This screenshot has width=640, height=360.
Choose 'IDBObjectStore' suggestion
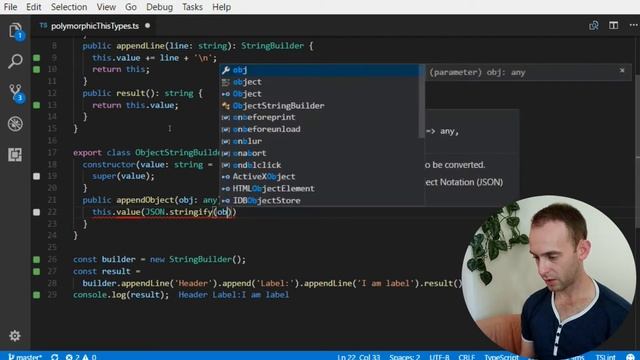pyautogui.click(x=320, y=200)
